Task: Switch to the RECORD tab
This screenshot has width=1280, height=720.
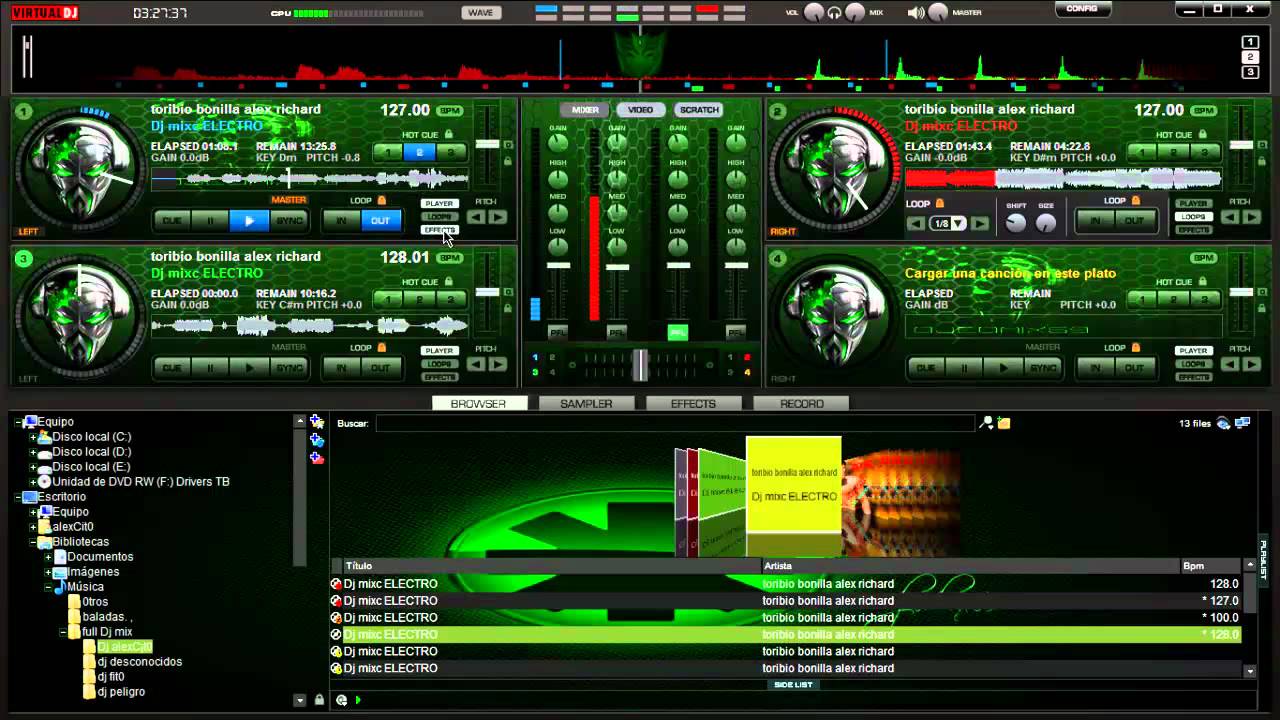Action: [x=801, y=403]
